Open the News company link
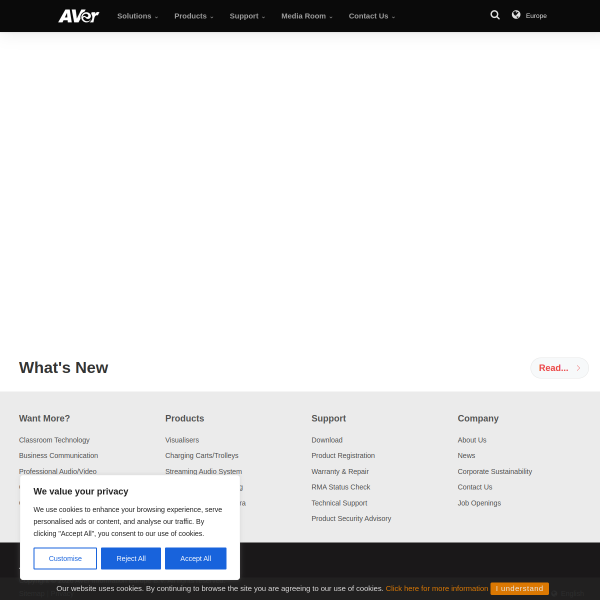Viewport: 600px width, 600px height. 466,455
